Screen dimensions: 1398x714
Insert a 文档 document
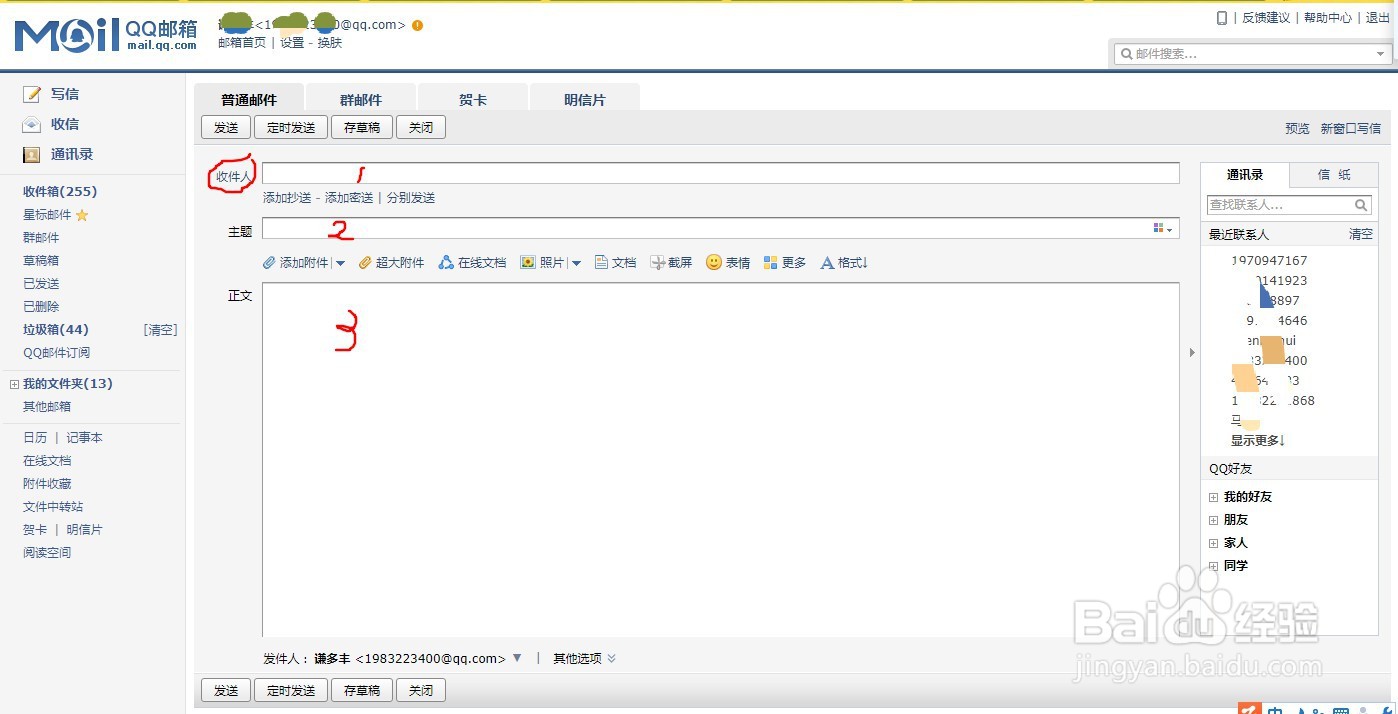615,262
